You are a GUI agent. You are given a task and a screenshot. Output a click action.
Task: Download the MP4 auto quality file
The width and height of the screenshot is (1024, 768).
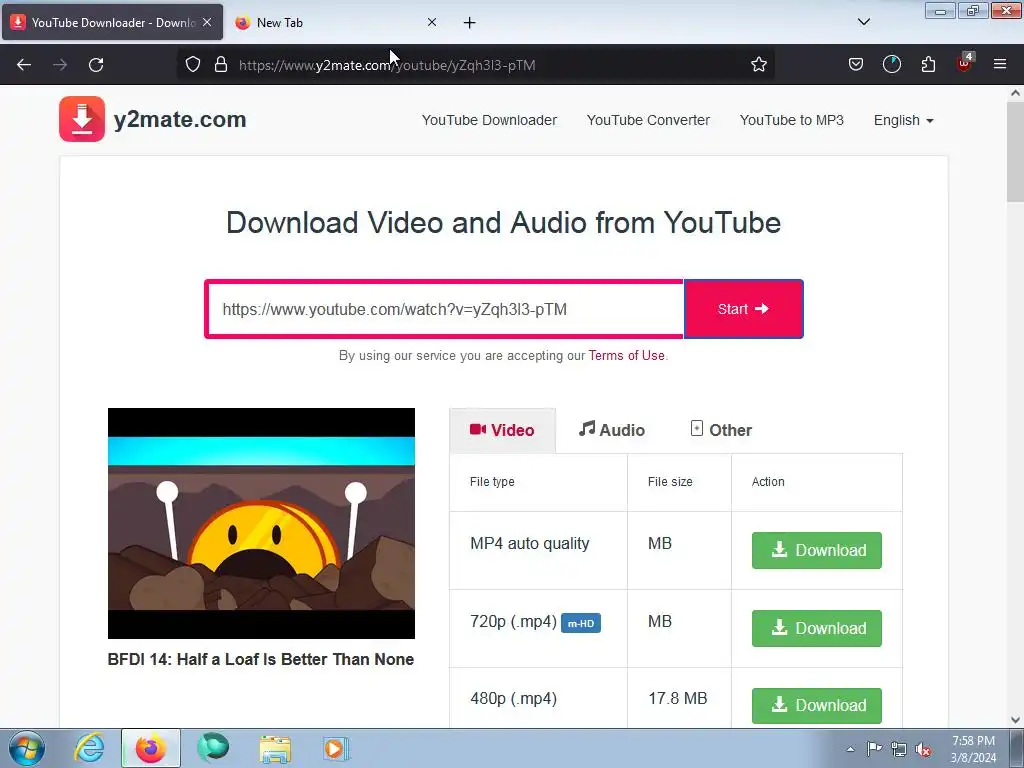click(x=816, y=551)
